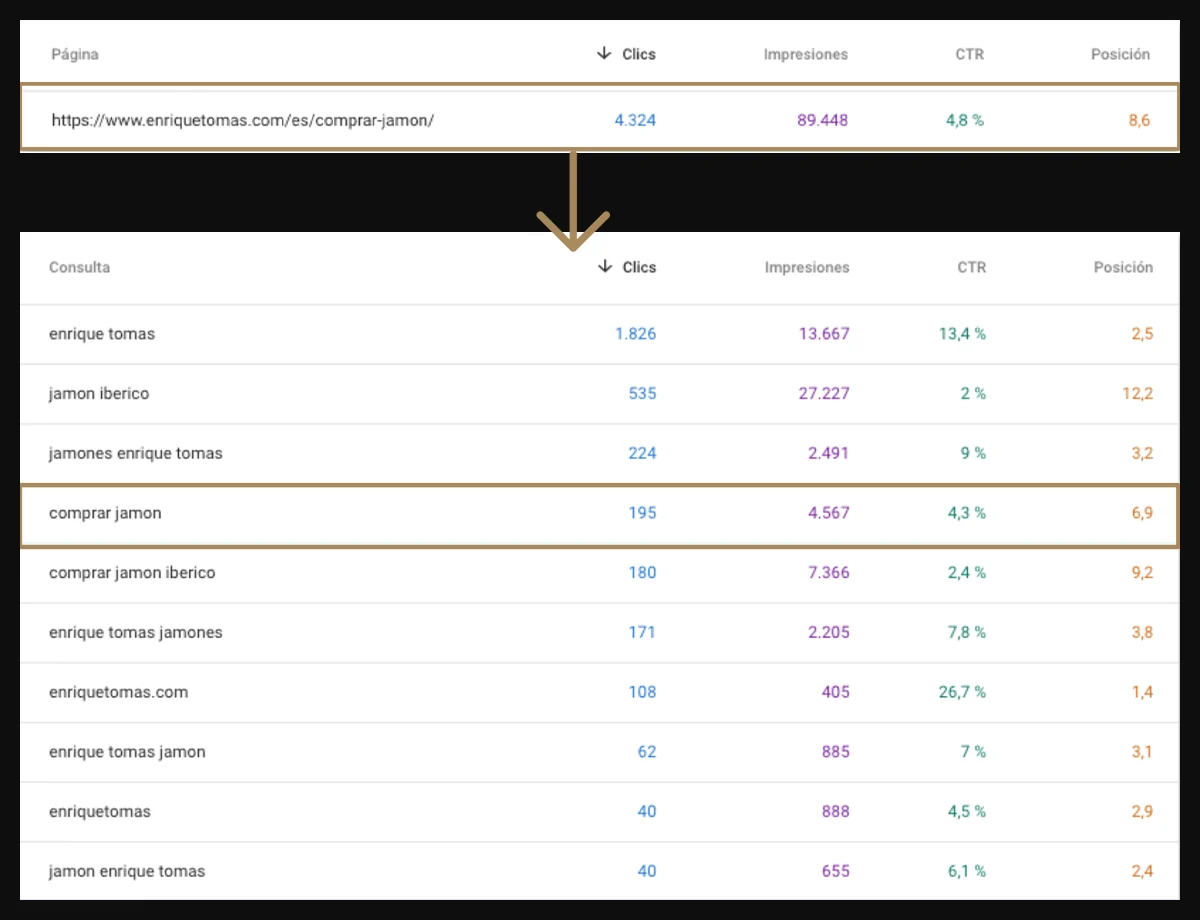
Task: Select the 'enriquetomas.com' query
Action: click(118, 692)
